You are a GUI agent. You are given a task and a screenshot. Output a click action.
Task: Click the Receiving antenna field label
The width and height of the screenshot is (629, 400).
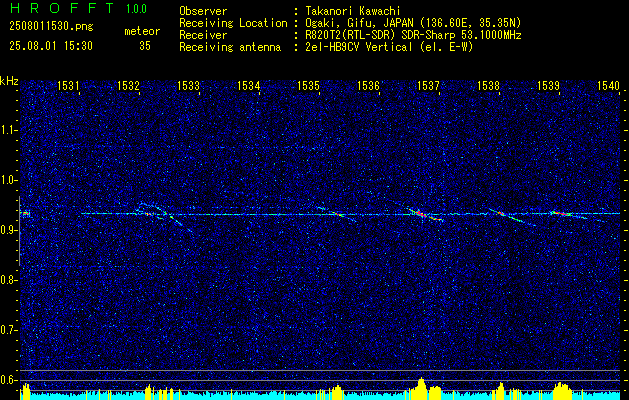pos(230,47)
